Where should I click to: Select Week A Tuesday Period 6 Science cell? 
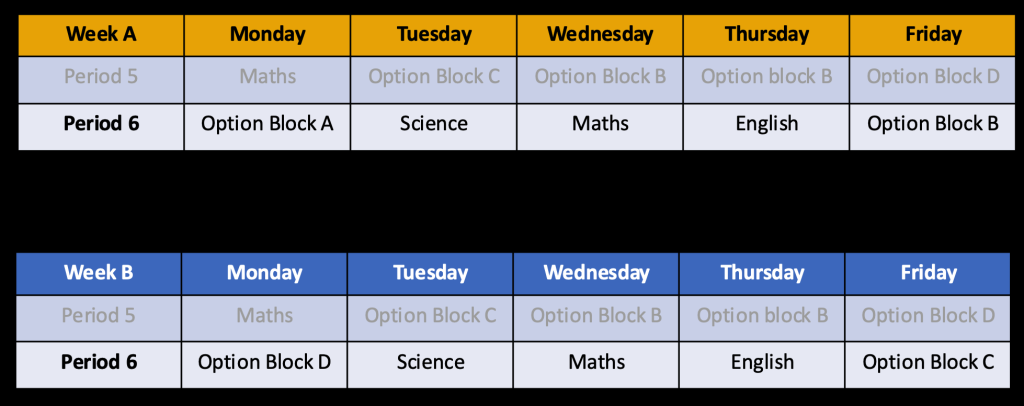click(x=434, y=124)
